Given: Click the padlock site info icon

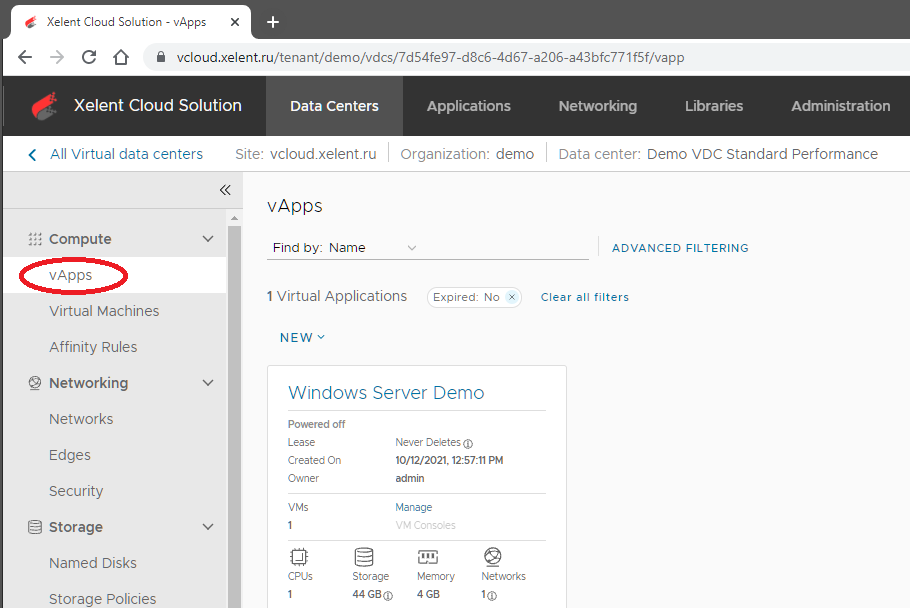Looking at the screenshot, I should 161,57.
